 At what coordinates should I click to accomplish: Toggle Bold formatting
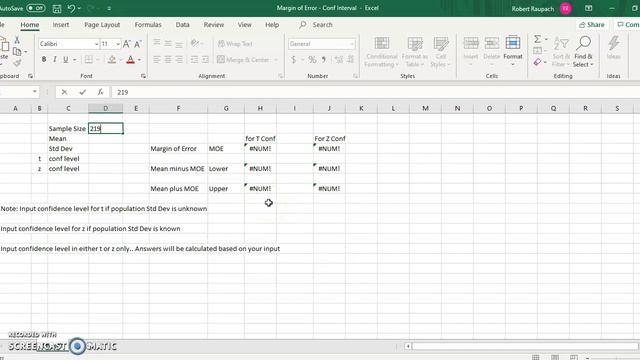point(44,60)
